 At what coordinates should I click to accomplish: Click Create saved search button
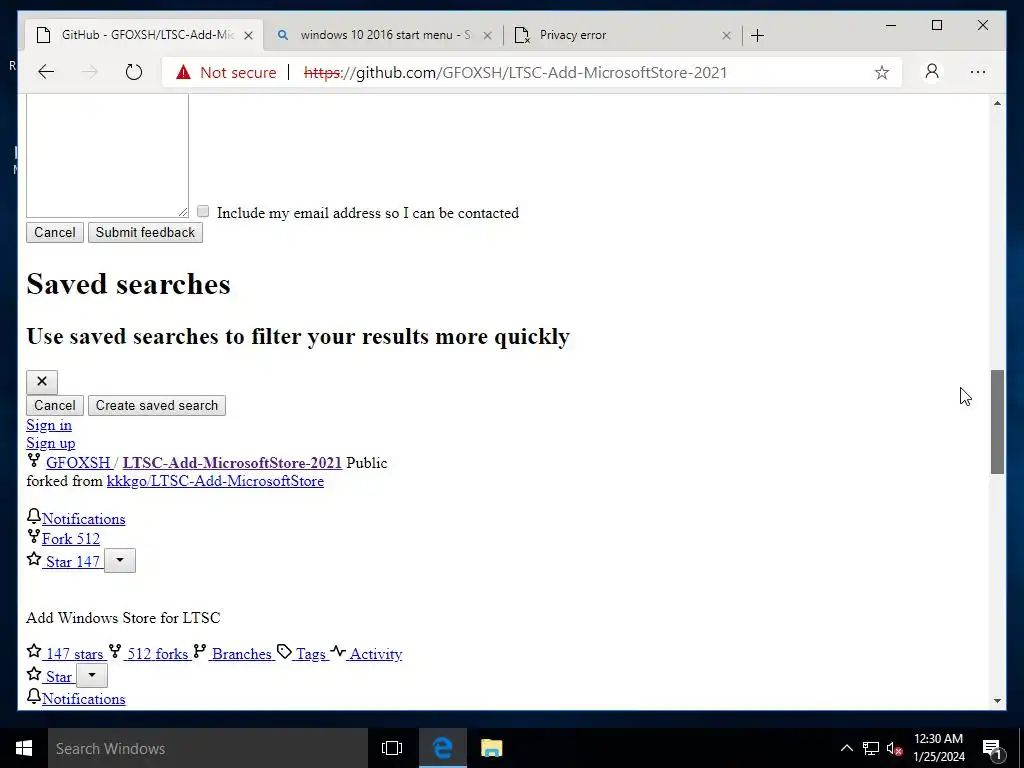coord(157,406)
